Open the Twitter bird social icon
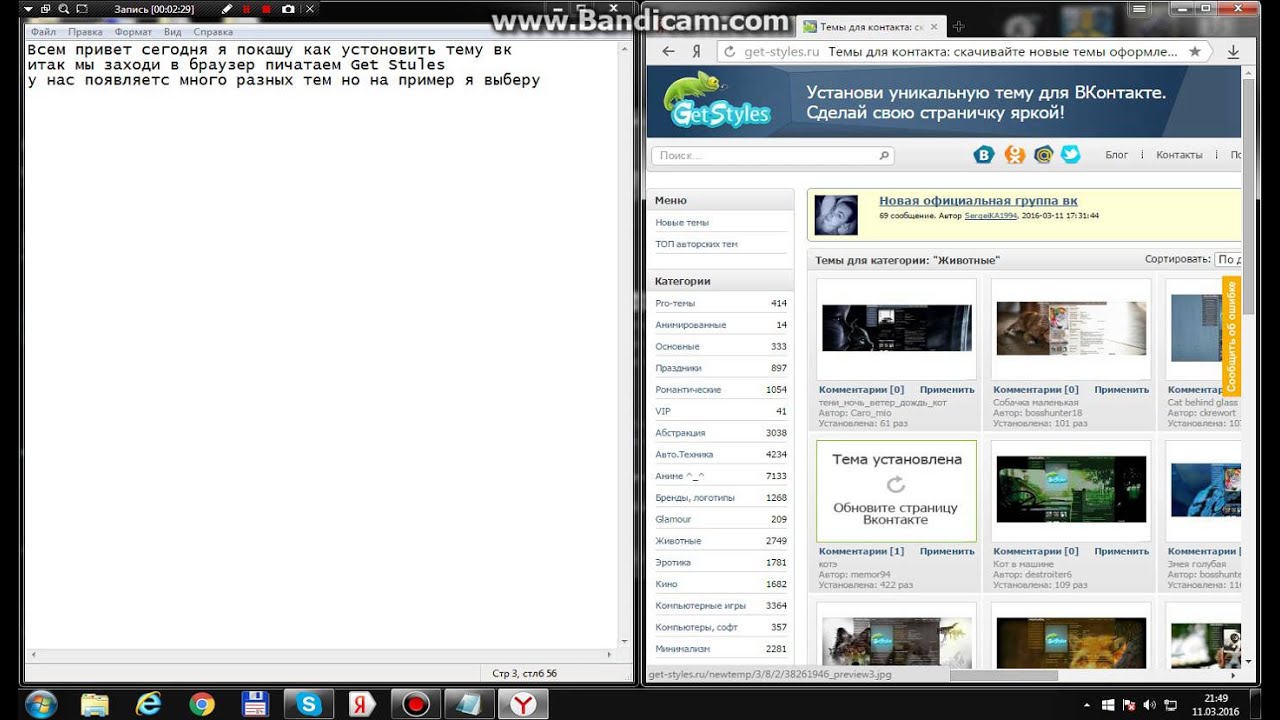 [x=1071, y=154]
